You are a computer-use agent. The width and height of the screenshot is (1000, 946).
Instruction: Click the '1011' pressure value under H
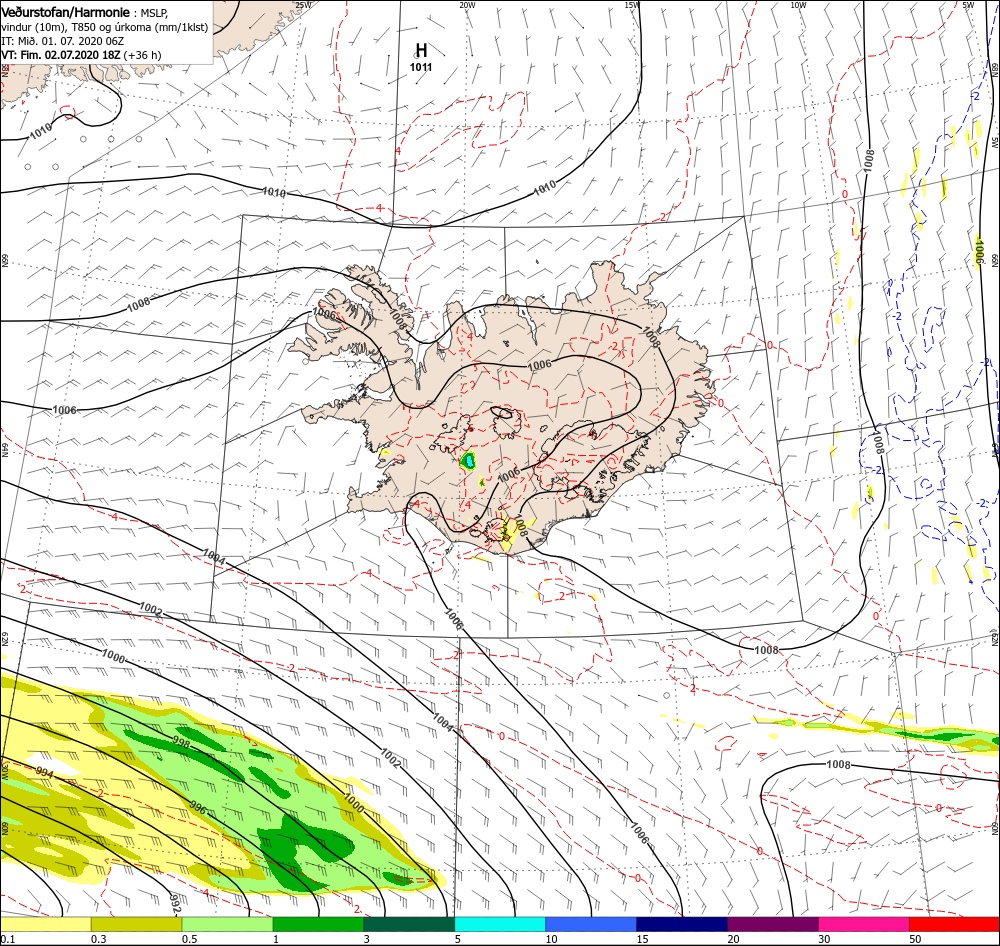421,68
